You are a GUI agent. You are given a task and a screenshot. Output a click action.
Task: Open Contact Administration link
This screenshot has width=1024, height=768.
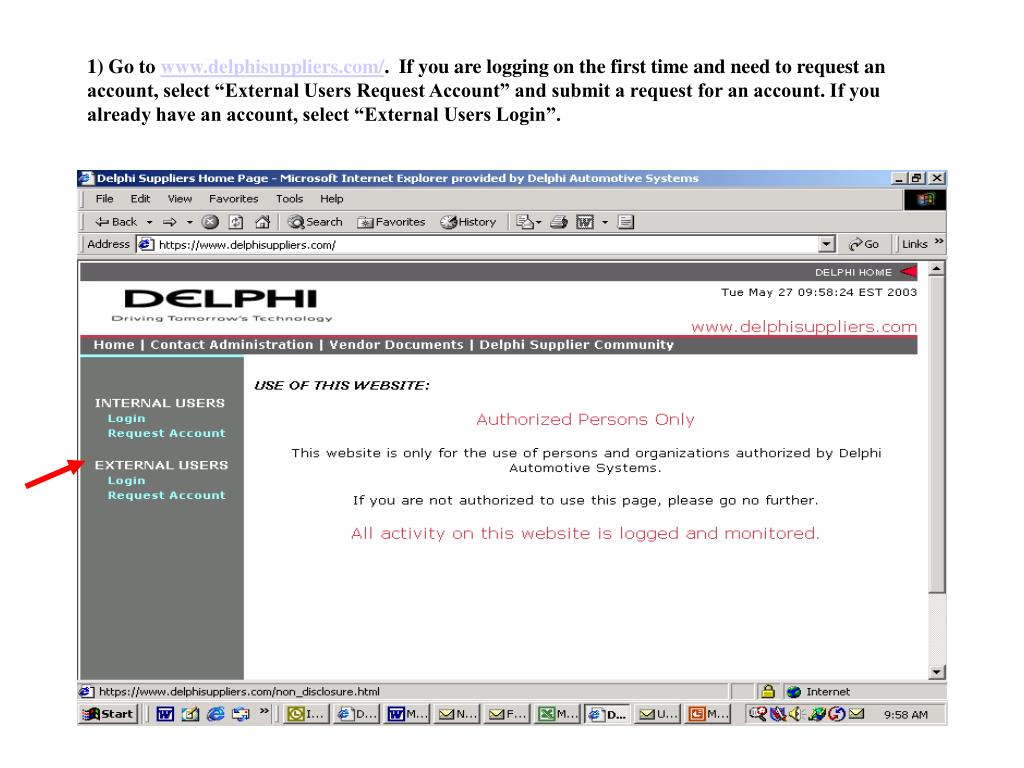point(232,345)
